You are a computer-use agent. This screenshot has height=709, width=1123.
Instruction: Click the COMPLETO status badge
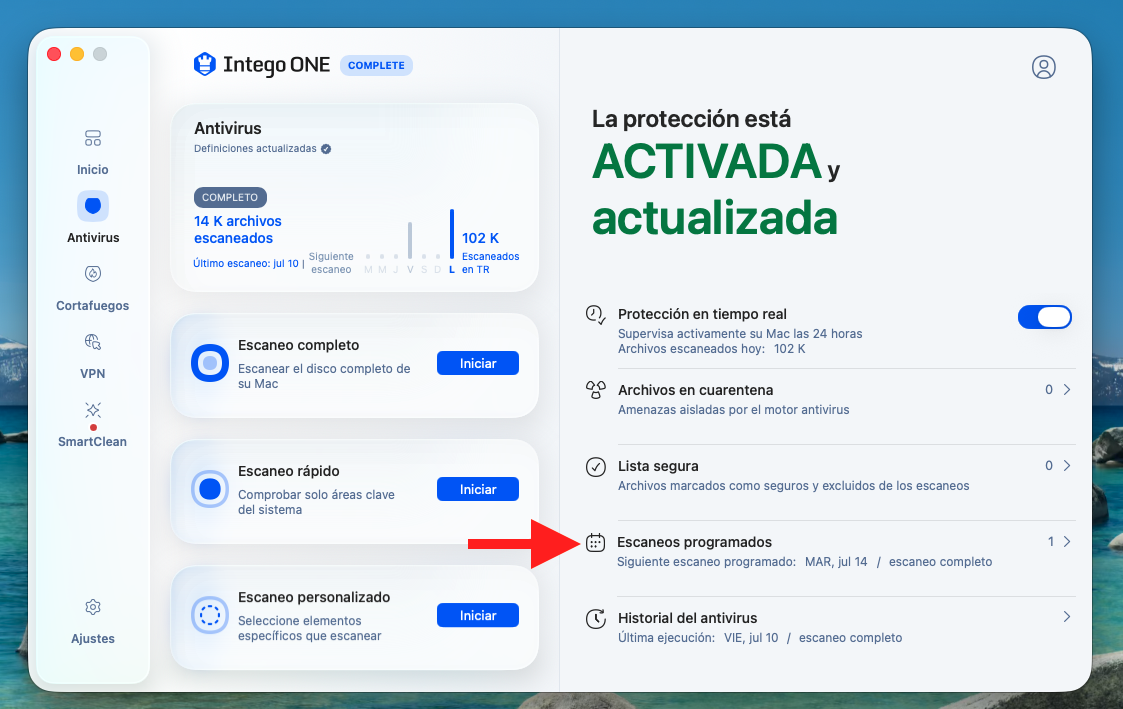click(x=230, y=197)
